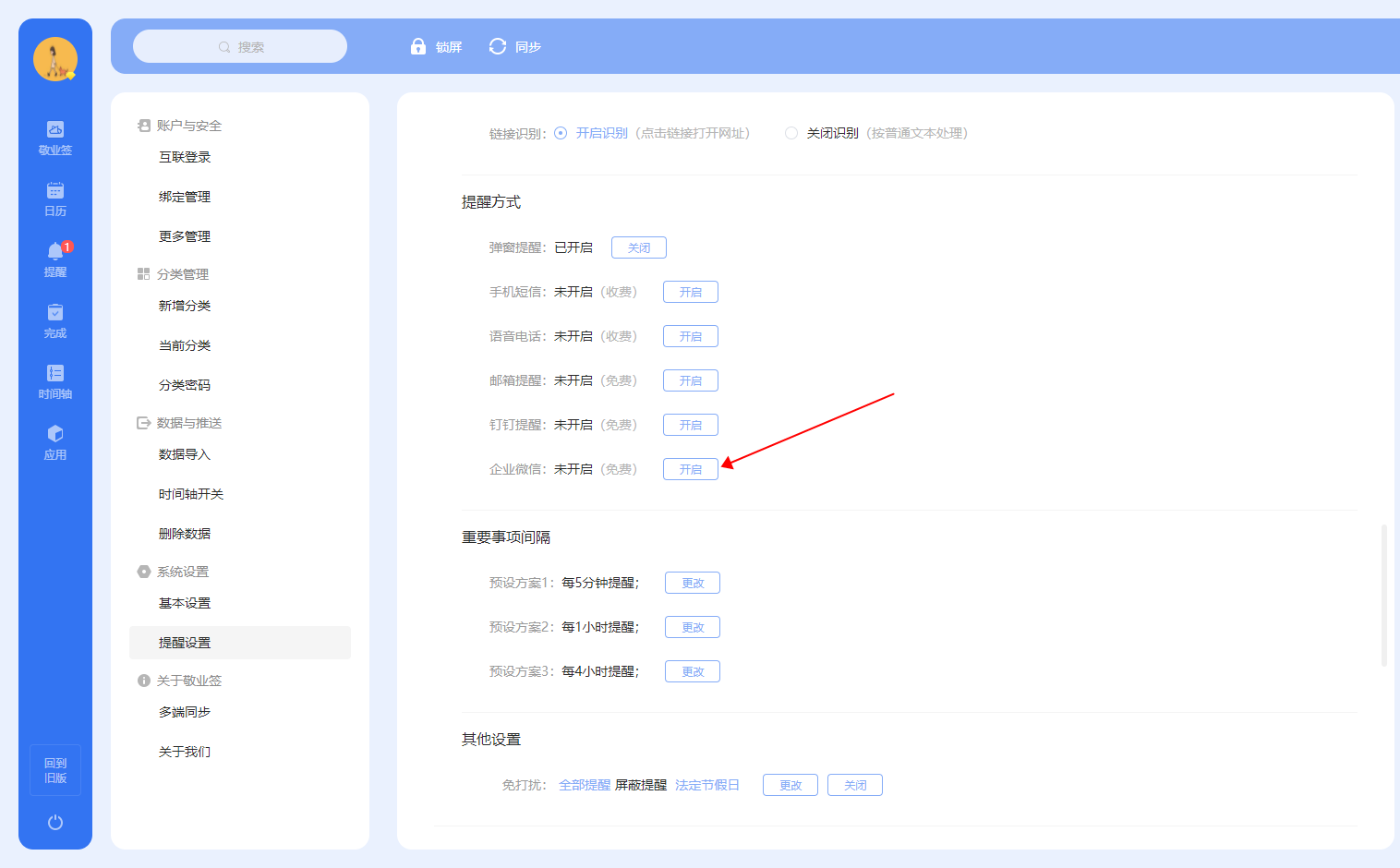The width and height of the screenshot is (1400, 868).
Task: Click the 关于敬业签 info icon
Action: 143,681
